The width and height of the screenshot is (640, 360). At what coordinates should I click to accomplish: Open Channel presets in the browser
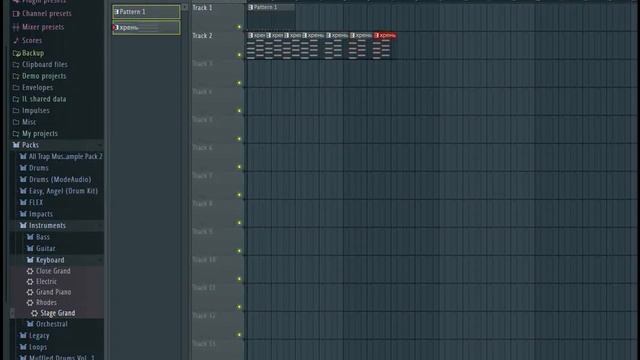tap(42, 13)
